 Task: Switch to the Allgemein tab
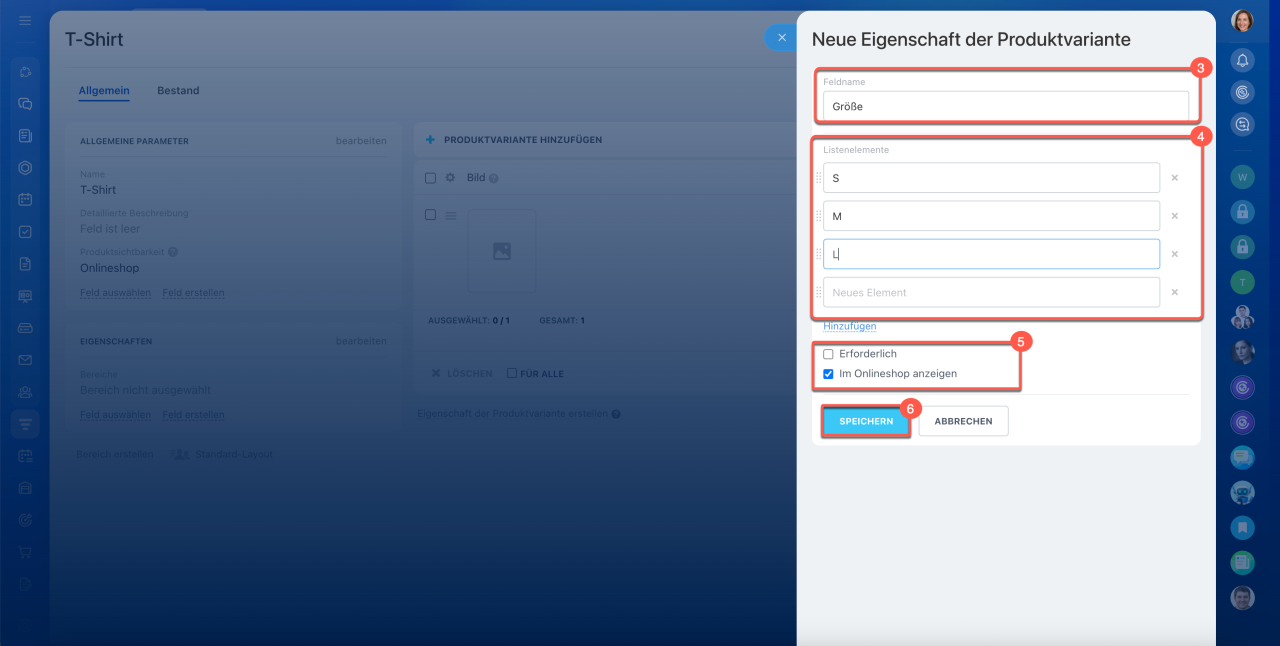coord(104,91)
